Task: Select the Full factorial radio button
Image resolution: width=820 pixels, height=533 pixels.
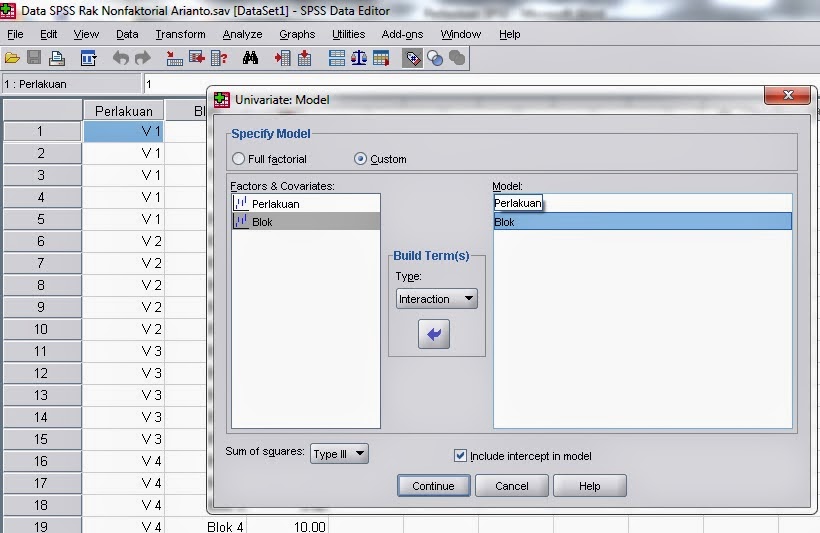Action: pos(238,158)
